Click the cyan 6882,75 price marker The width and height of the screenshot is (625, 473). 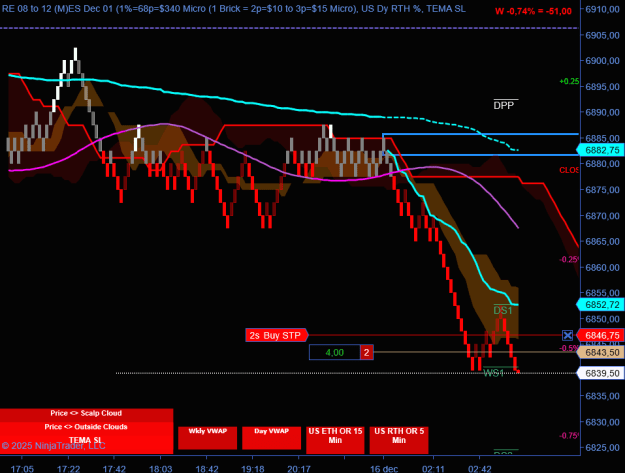[601, 150]
